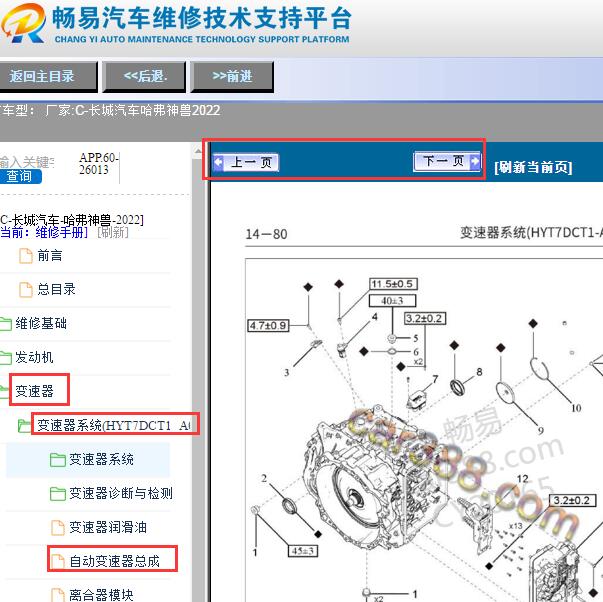Open the 自动变速器总成 document
The height and width of the screenshot is (602, 603).
coord(114,561)
